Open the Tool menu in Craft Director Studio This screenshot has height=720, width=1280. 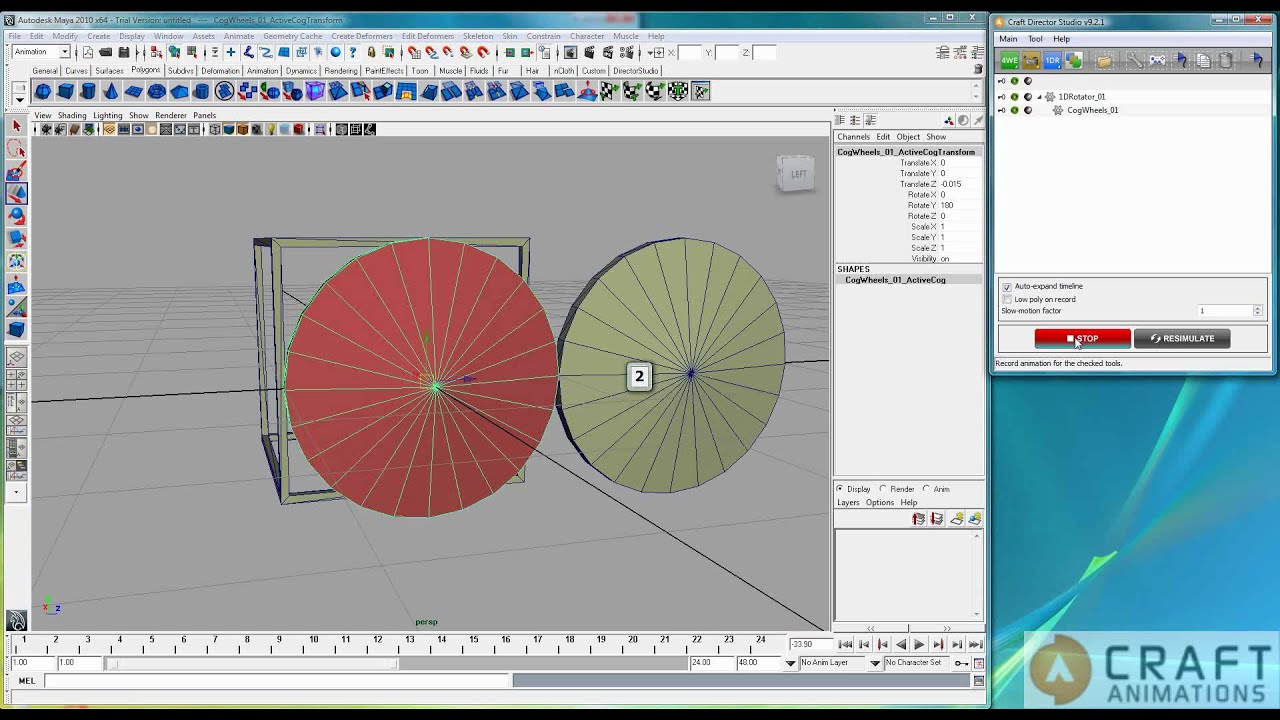(x=1035, y=39)
